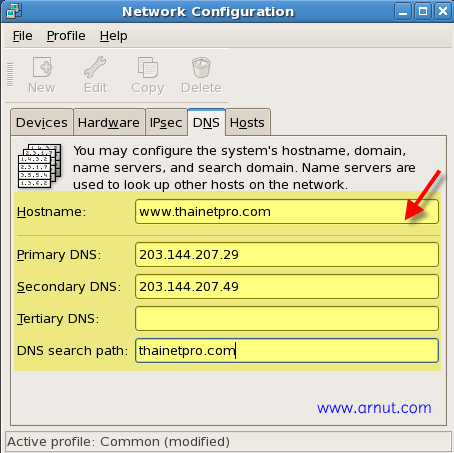Open the Help menu
The image size is (454, 453).
(x=113, y=36)
